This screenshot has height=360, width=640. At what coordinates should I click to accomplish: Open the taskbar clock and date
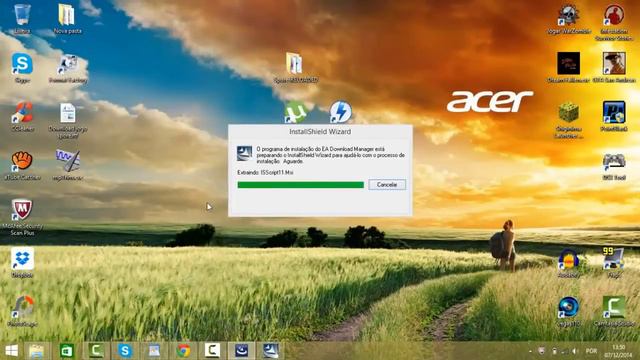click(618, 351)
